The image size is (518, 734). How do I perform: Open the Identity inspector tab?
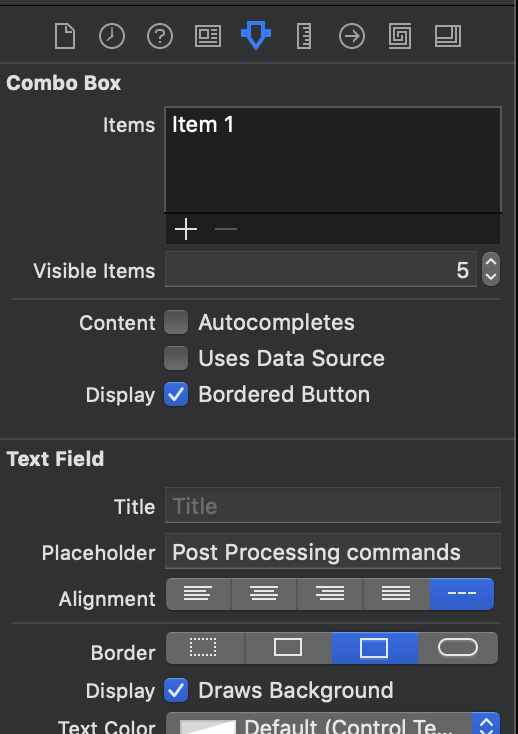point(208,36)
